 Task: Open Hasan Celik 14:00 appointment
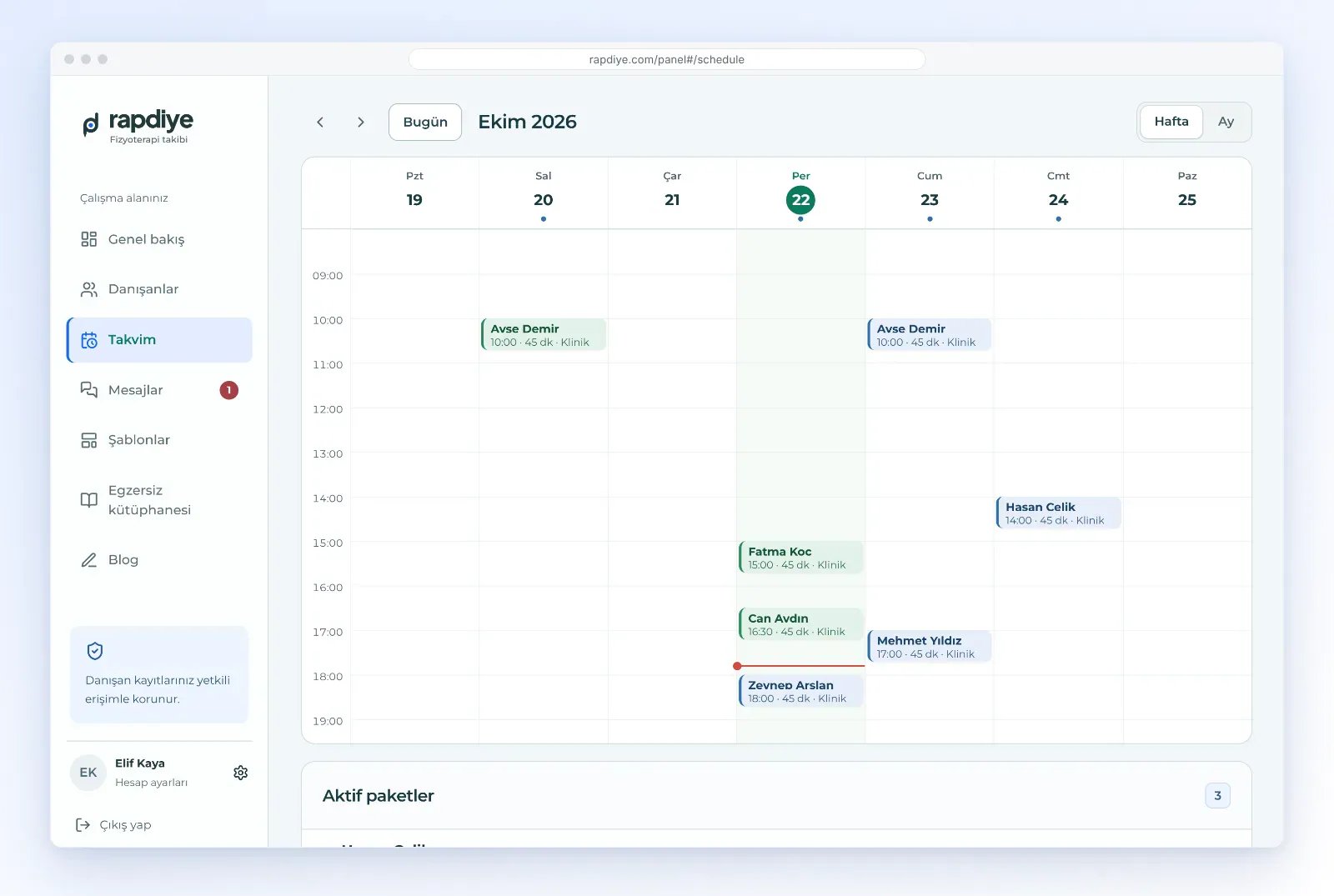pyautogui.click(x=1058, y=513)
